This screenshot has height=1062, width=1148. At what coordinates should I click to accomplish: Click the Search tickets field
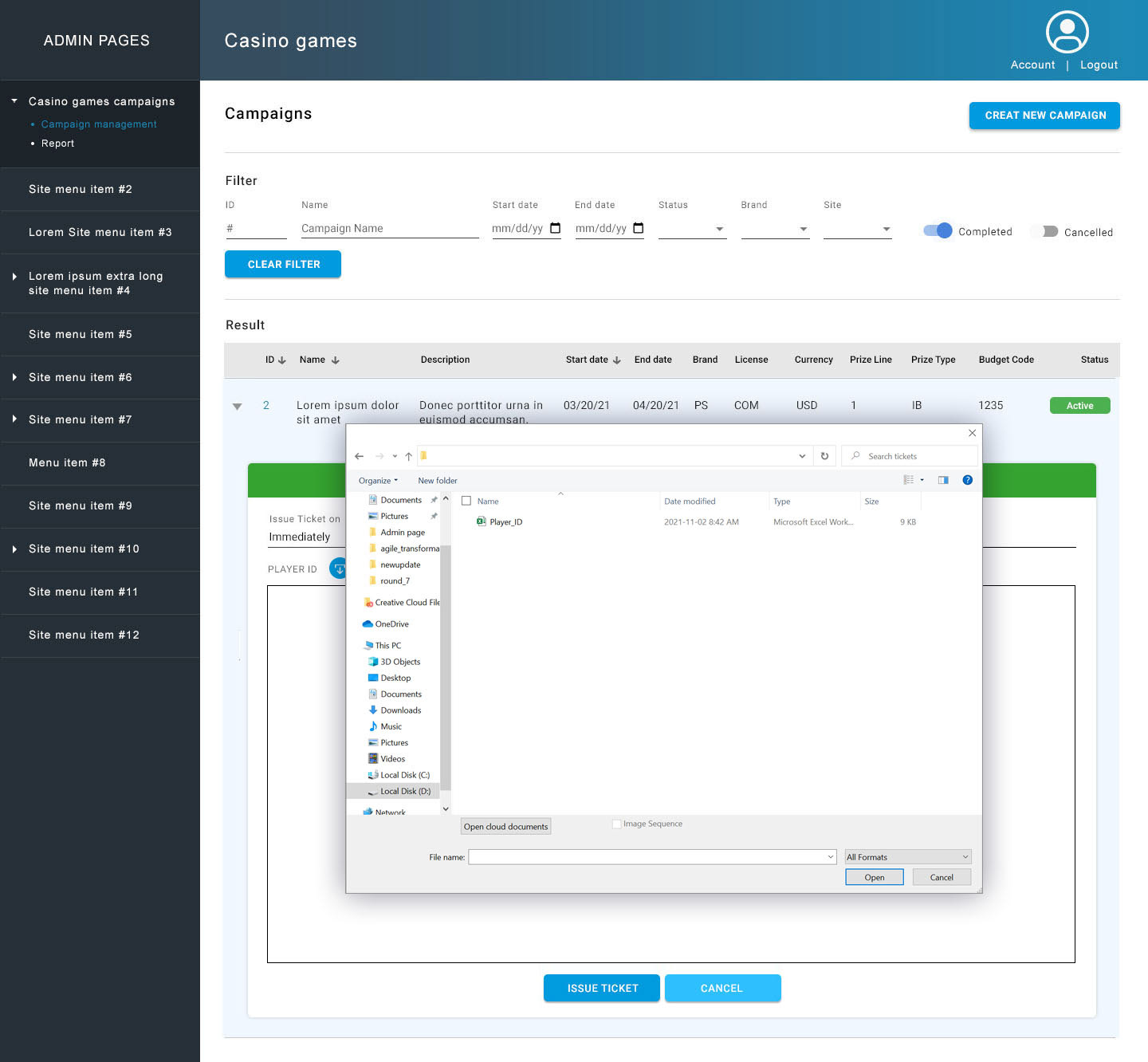910,456
